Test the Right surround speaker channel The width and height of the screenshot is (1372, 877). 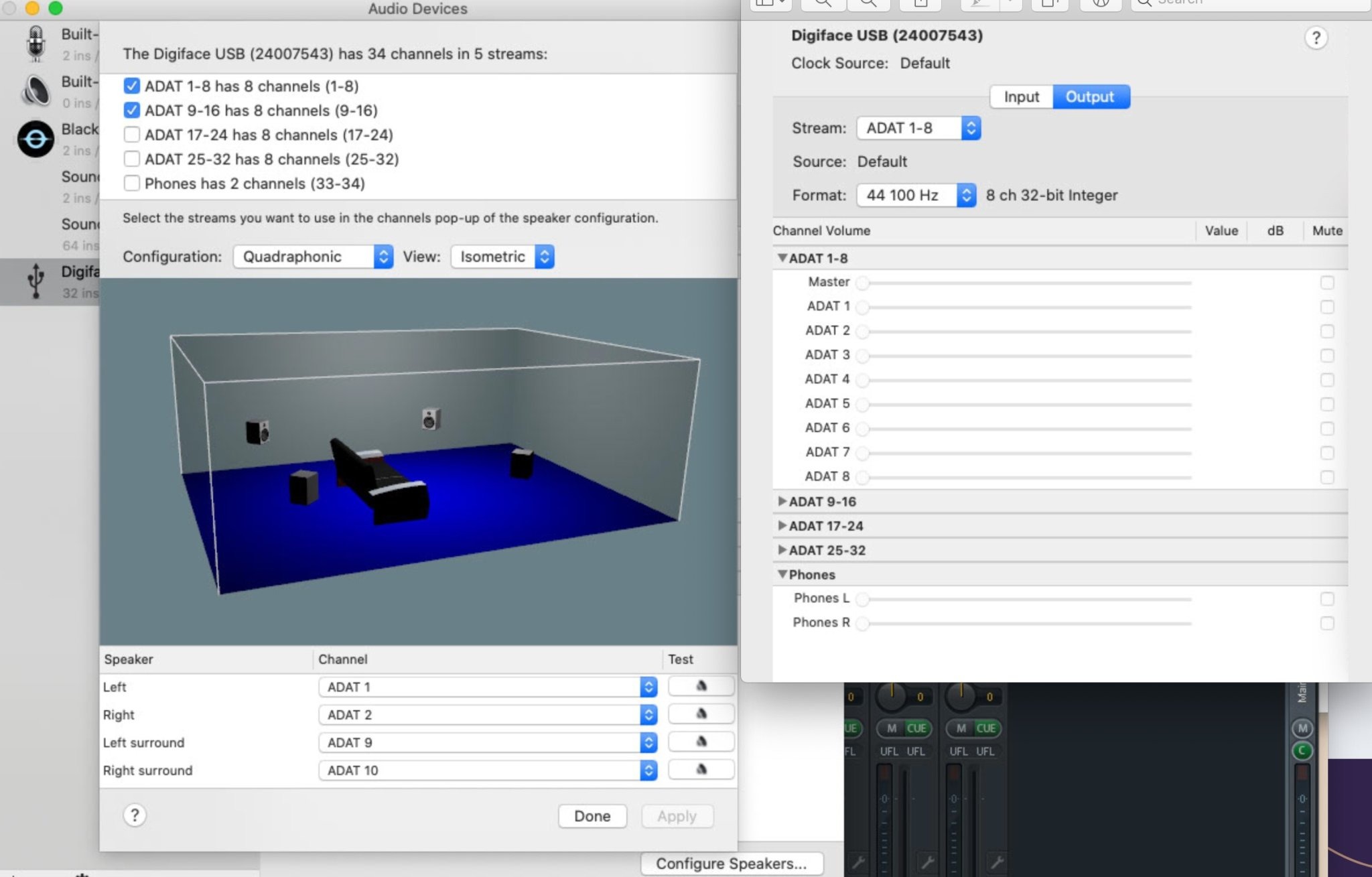(701, 770)
